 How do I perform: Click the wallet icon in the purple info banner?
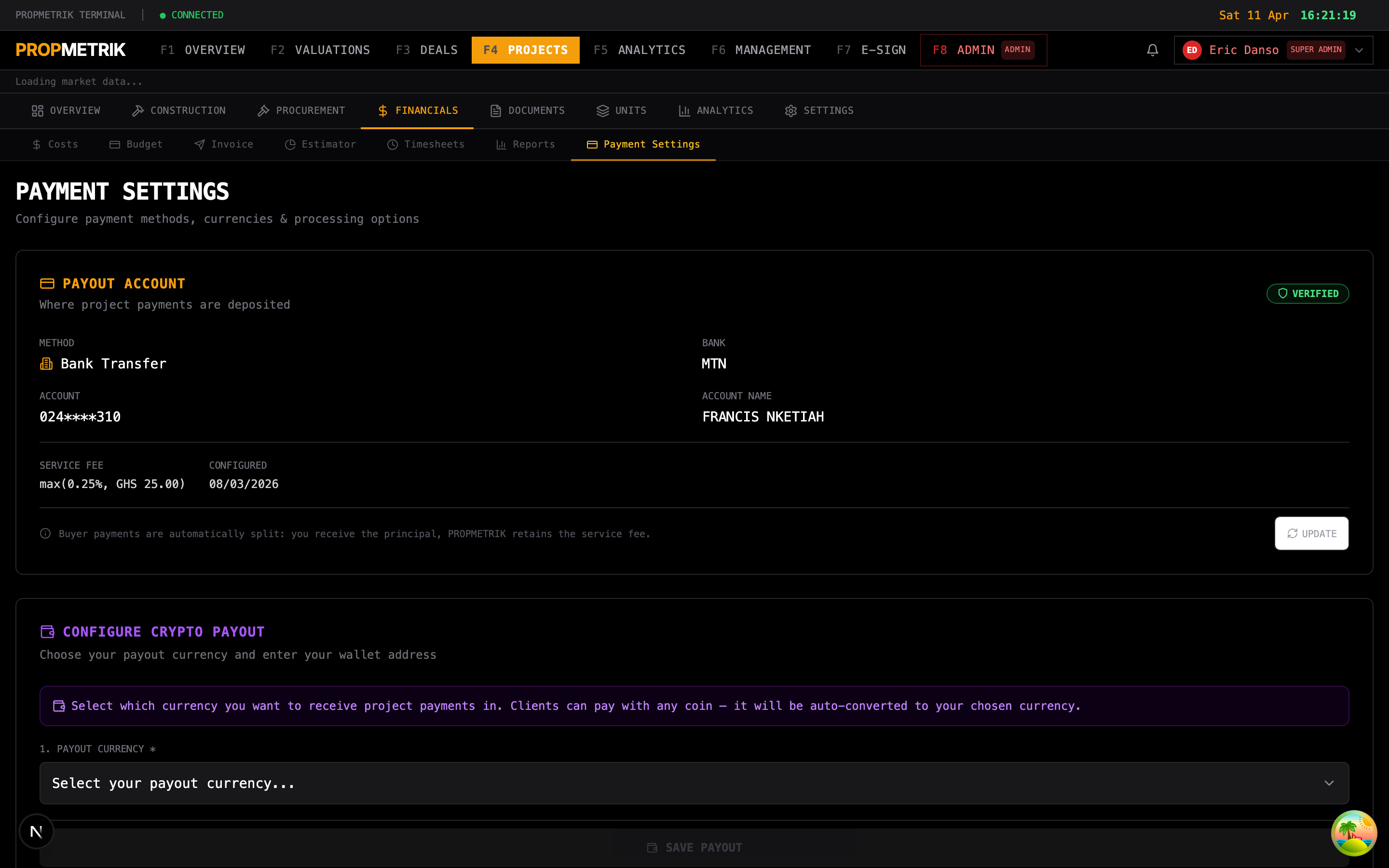click(58, 705)
